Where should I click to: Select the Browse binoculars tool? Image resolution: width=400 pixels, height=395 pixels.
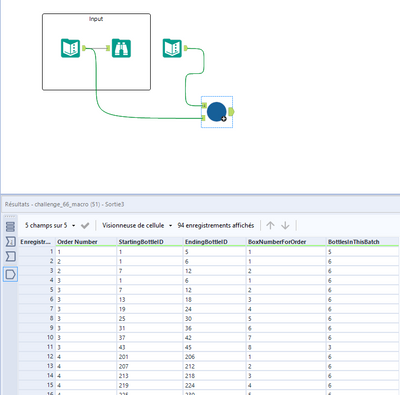click(121, 48)
